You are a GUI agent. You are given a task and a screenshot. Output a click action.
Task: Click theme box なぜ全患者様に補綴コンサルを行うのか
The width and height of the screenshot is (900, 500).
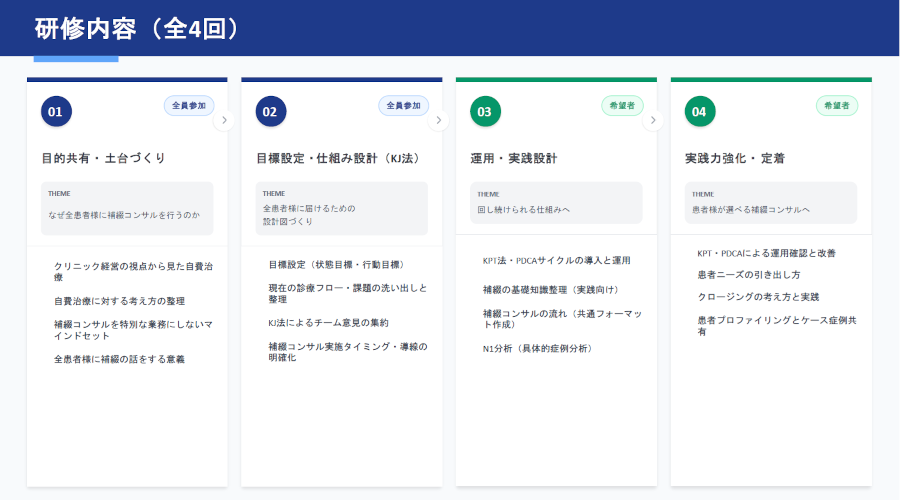[x=127, y=208]
